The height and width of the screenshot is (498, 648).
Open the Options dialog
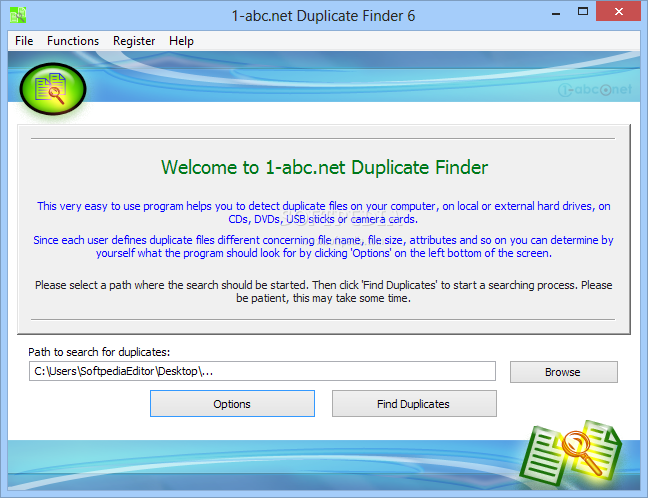(232, 404)
